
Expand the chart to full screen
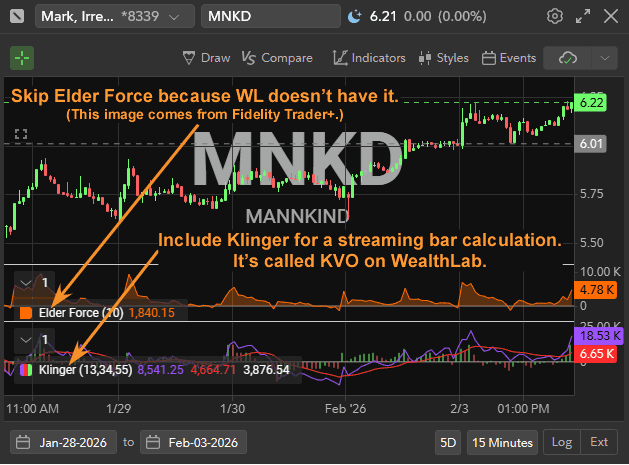coord(583,16)
